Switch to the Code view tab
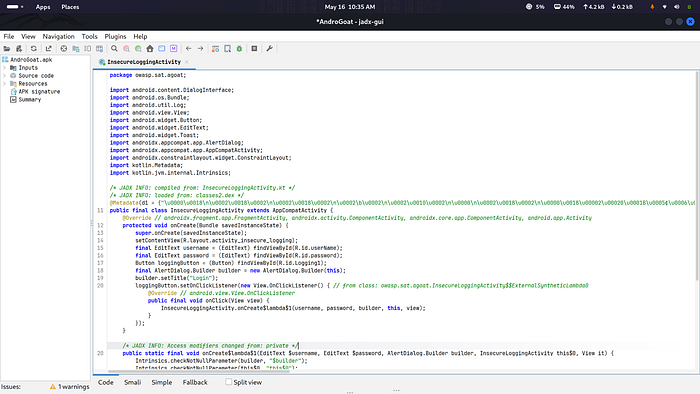Screen dimensions: 700x394 pyautogui.click(x=106, y=382)
